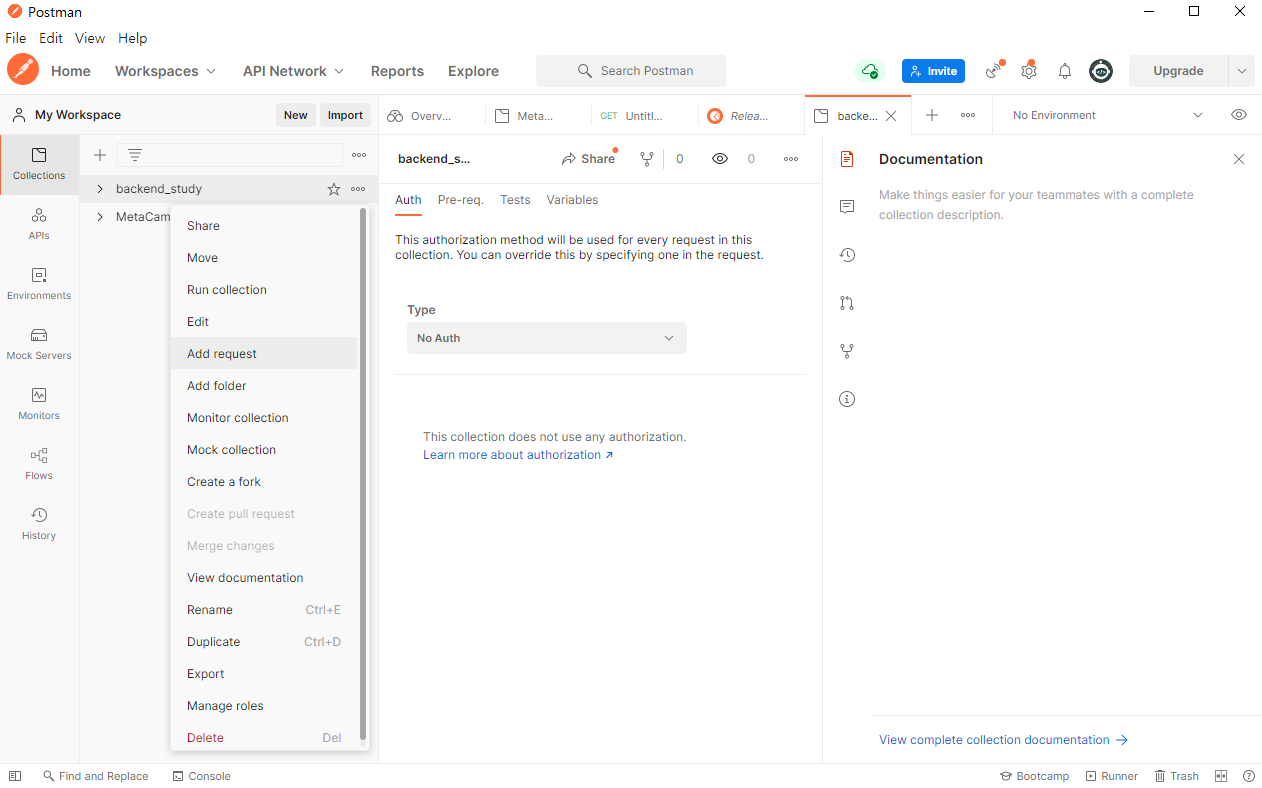
Task: Open the environment quick look eye icon
Action: [1239, 115]
